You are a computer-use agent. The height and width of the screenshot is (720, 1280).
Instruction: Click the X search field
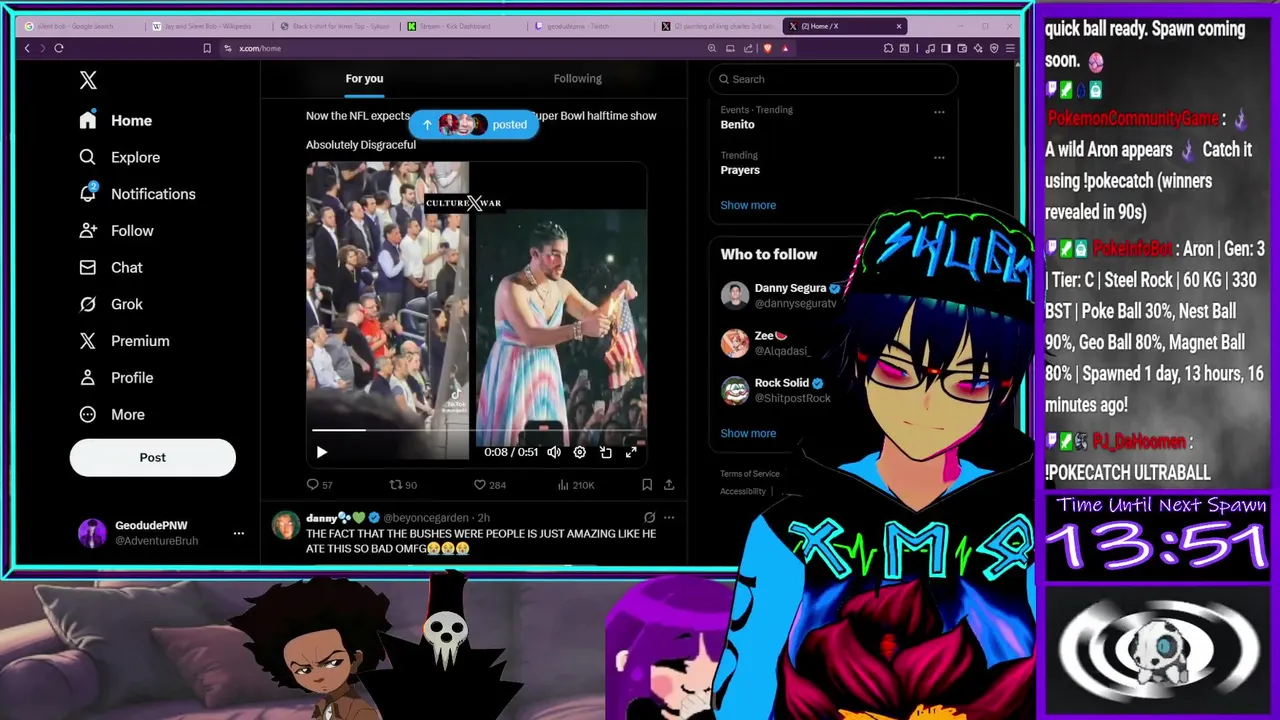833,79
